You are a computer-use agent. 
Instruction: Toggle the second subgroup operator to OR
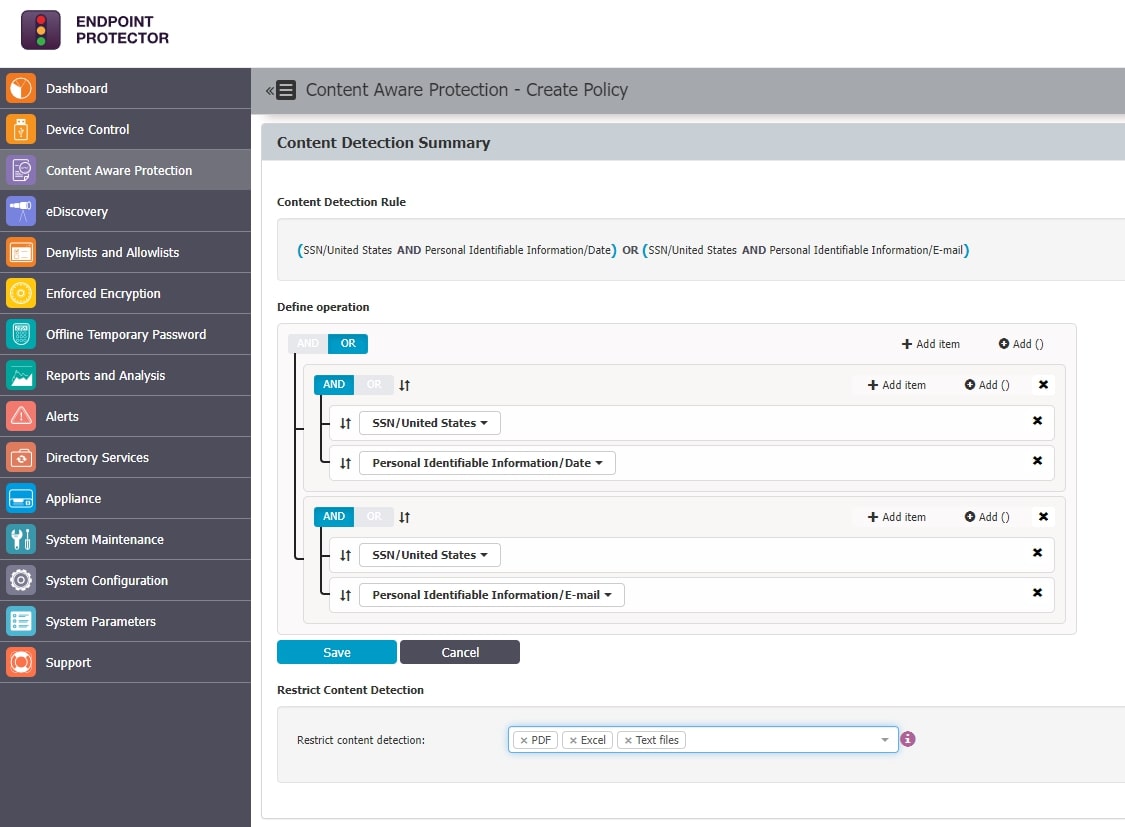[x=374, y=516]
